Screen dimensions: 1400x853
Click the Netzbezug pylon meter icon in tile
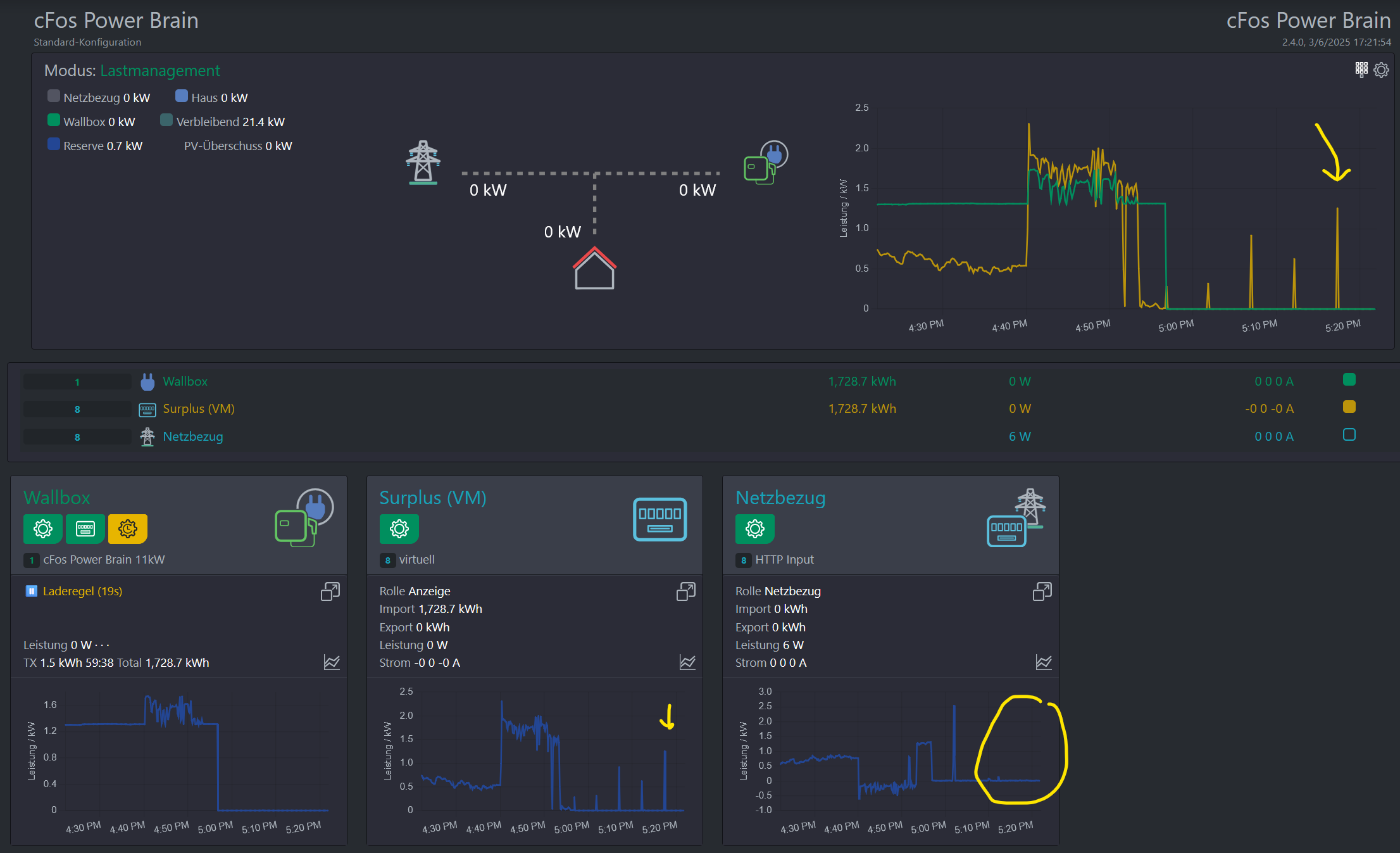(1016, 517)
